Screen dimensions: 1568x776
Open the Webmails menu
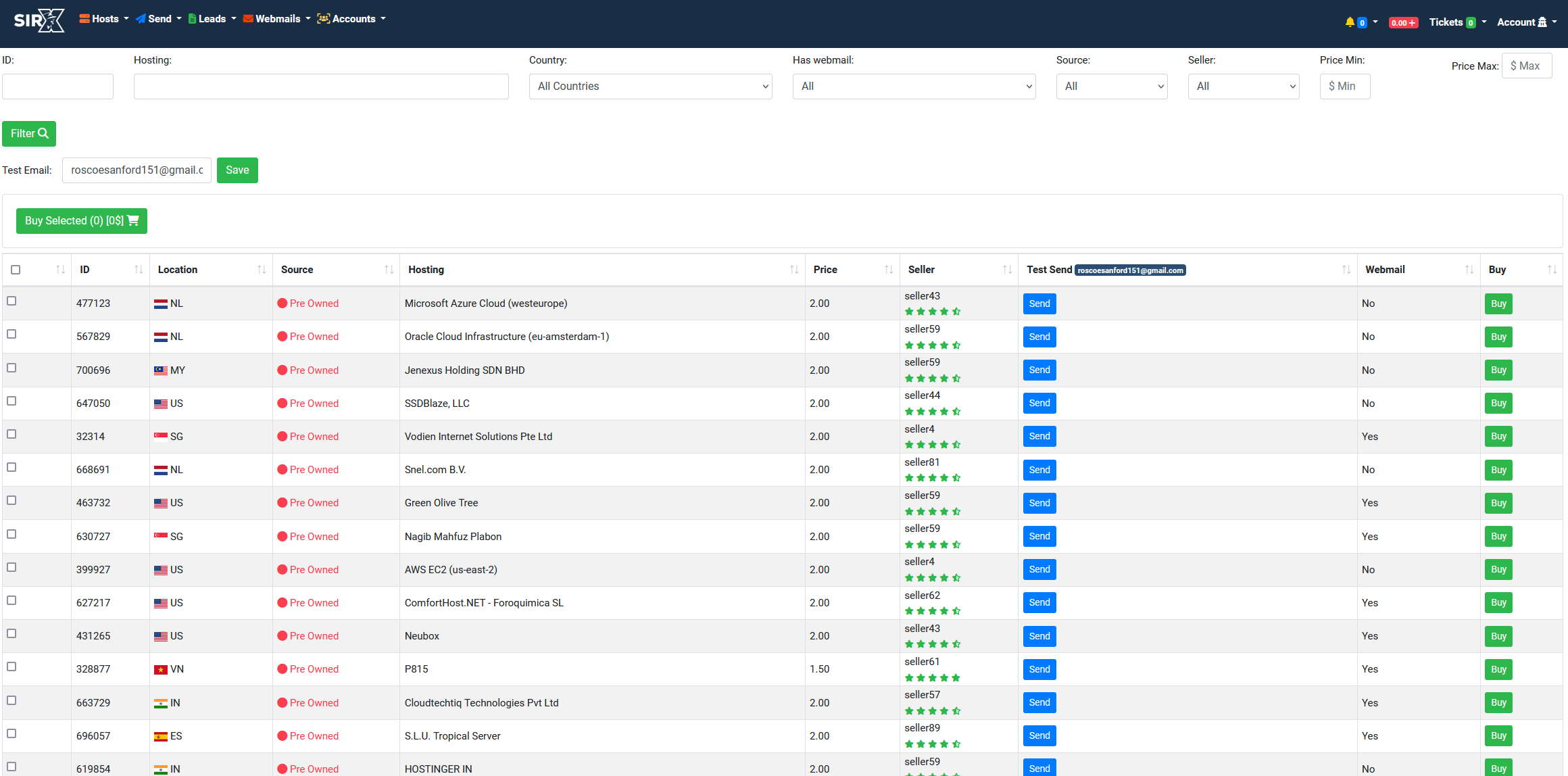click(276, 19)
